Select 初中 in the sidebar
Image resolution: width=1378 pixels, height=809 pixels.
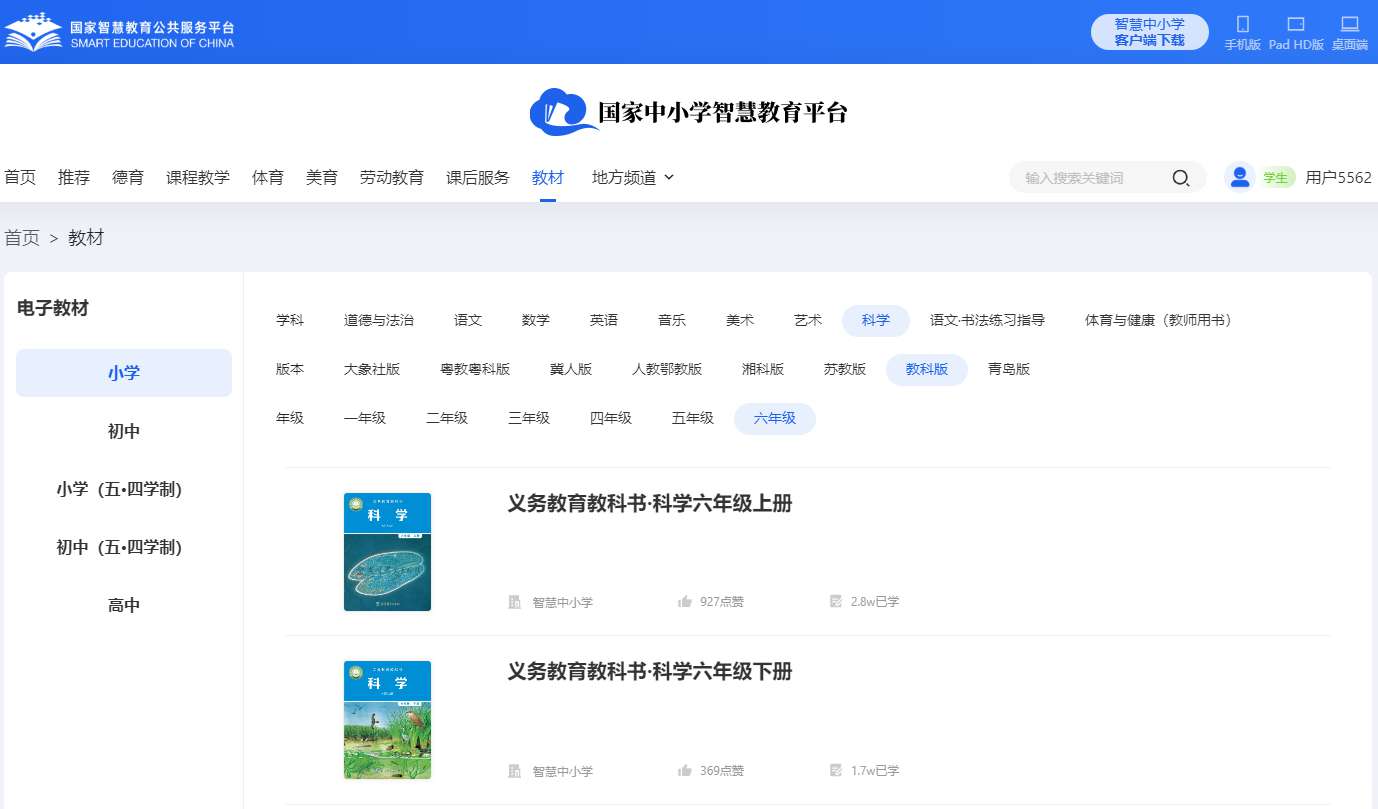124,431
